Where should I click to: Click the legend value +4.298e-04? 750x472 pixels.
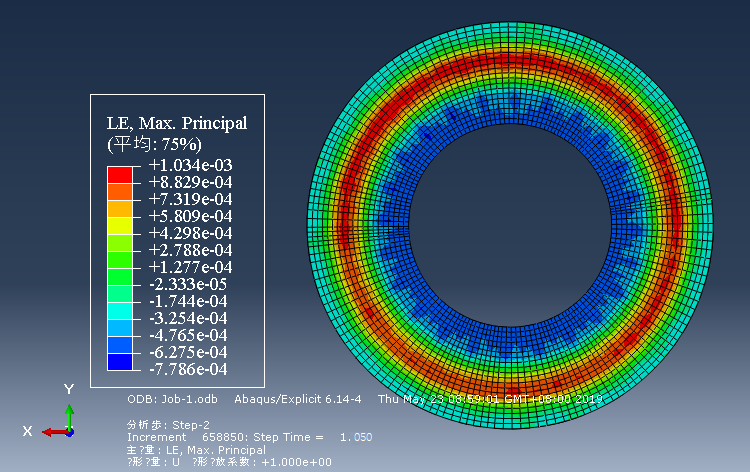pyautogui.click(x=190, y=233)
